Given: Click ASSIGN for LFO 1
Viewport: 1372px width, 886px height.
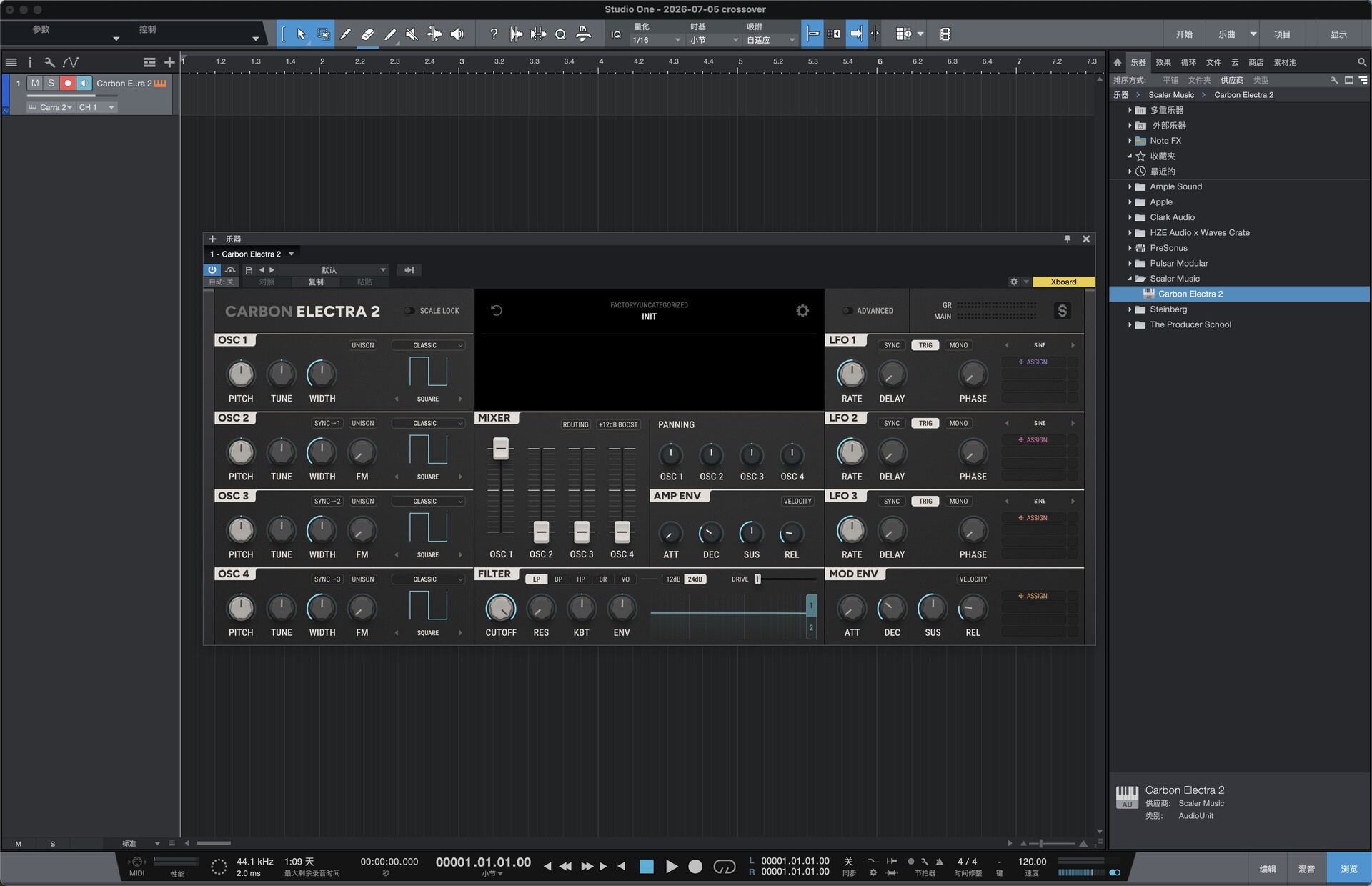Looking at the screenshot, I should 1033,362.
